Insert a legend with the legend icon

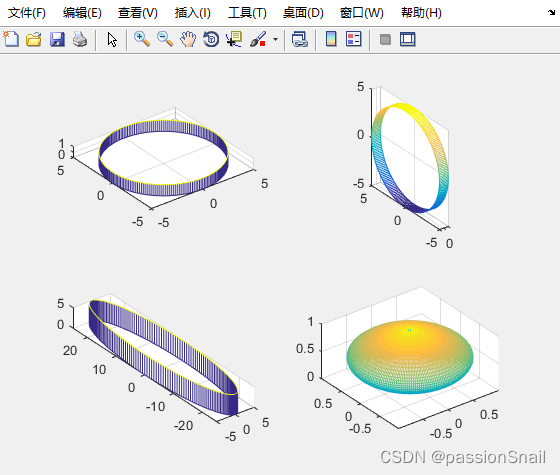coord(354,39)
